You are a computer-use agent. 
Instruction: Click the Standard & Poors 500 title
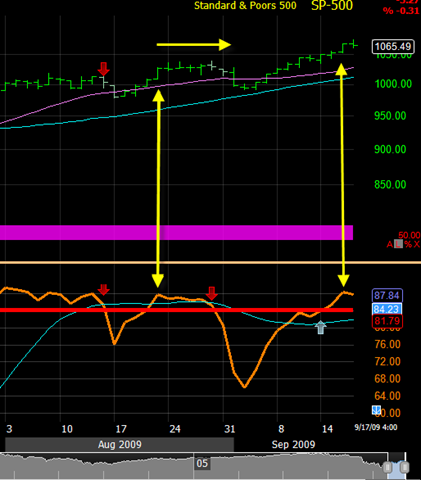(245, 6)
